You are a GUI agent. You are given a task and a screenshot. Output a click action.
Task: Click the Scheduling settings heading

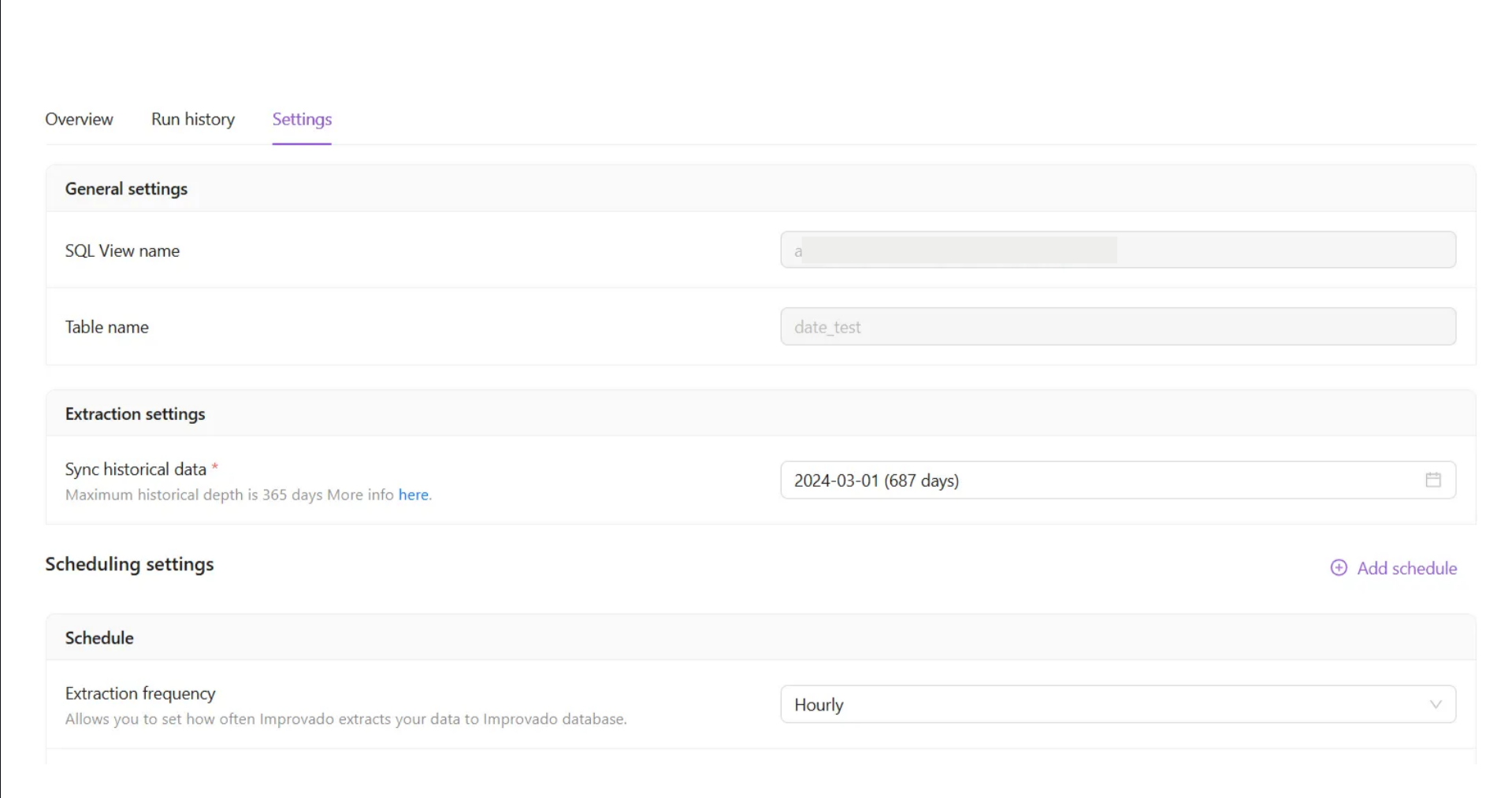click(x=129, y=564)
